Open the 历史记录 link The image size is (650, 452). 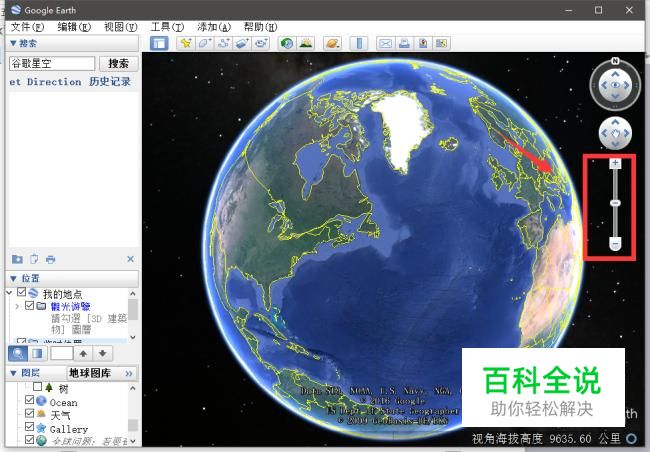pos(109,82)
